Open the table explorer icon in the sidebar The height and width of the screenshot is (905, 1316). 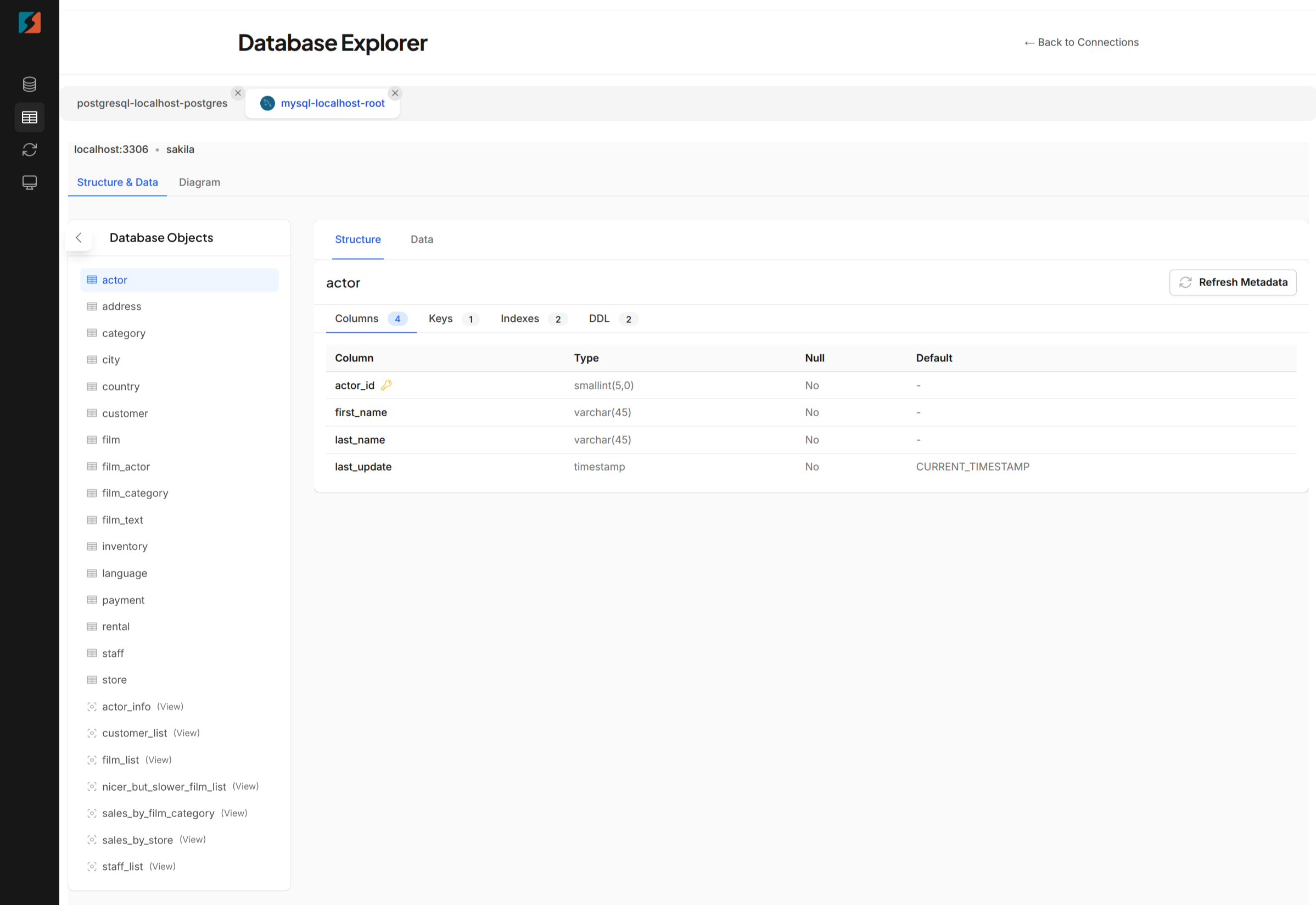(30, 118)
